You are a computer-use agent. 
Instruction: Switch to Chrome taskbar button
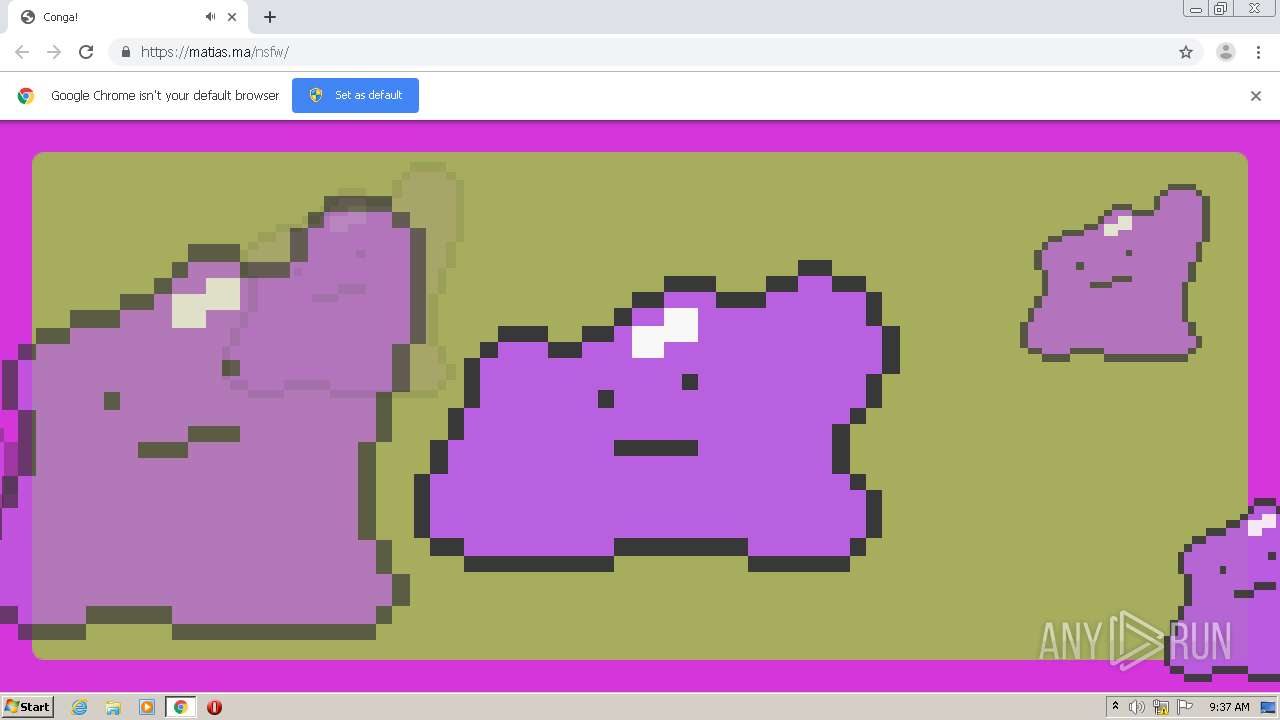coord(180,707)
